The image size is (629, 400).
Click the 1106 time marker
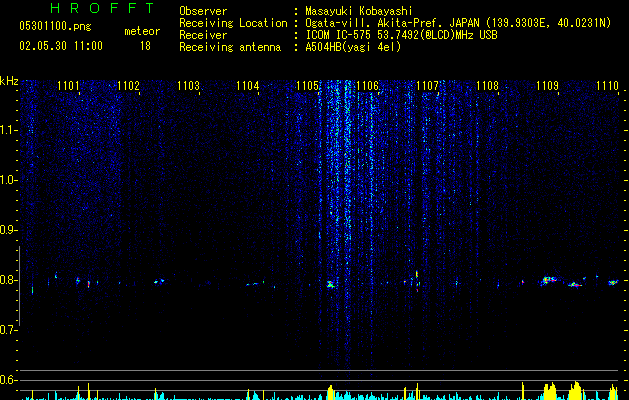[x=367, y=86]
